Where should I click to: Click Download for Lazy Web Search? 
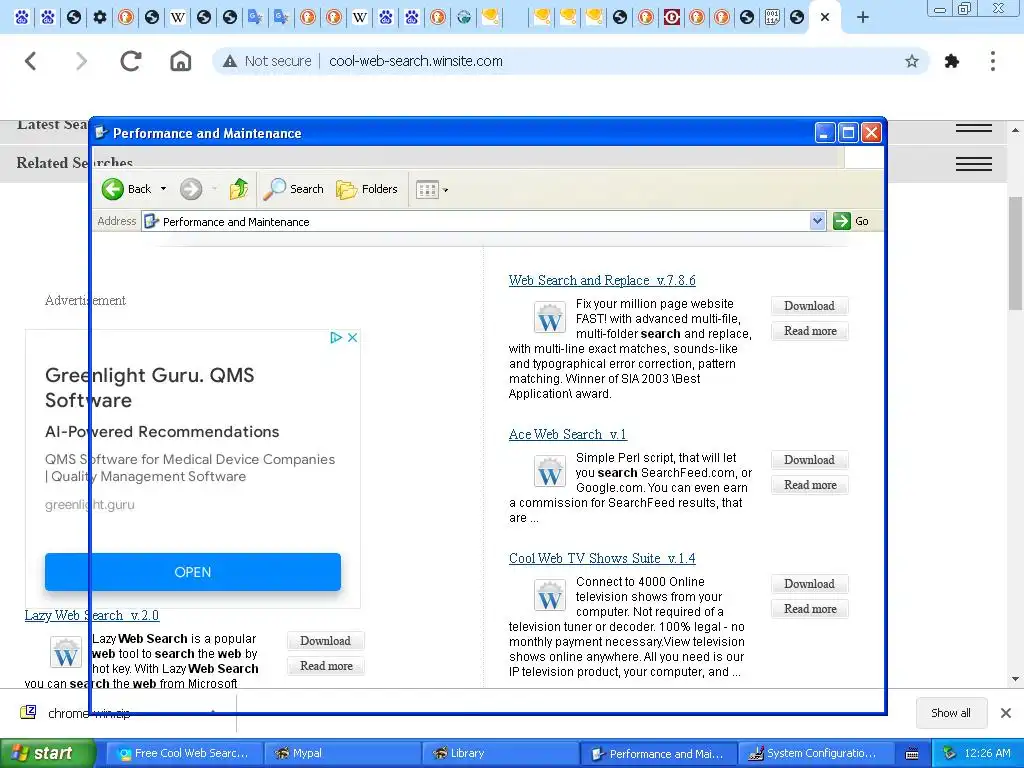coord(325,641)
